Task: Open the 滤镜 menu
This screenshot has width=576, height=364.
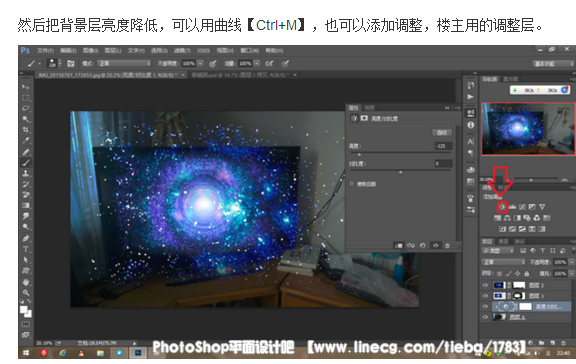Action: [x=182, y=50]
